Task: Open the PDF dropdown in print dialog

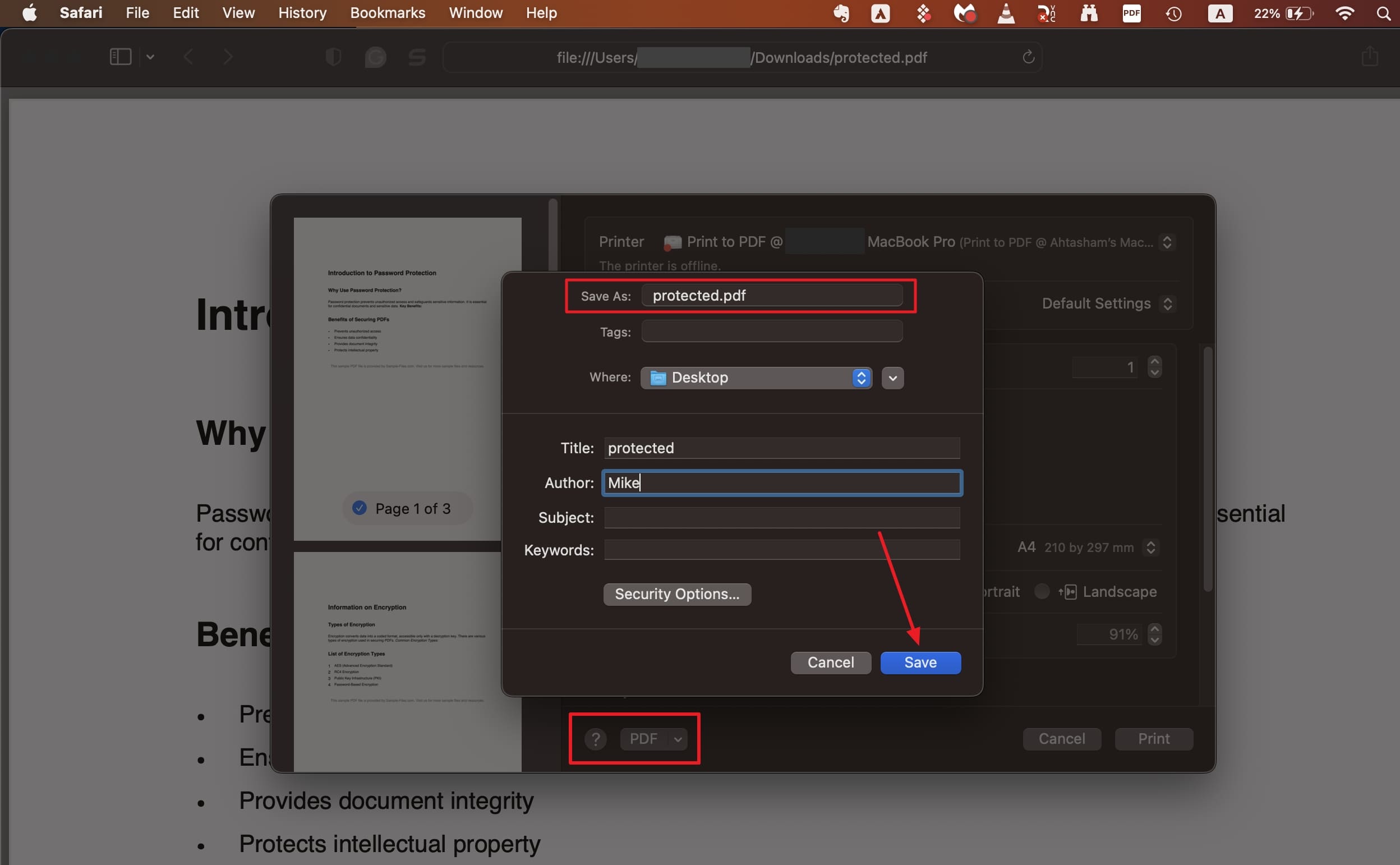Action: (653, 739)
